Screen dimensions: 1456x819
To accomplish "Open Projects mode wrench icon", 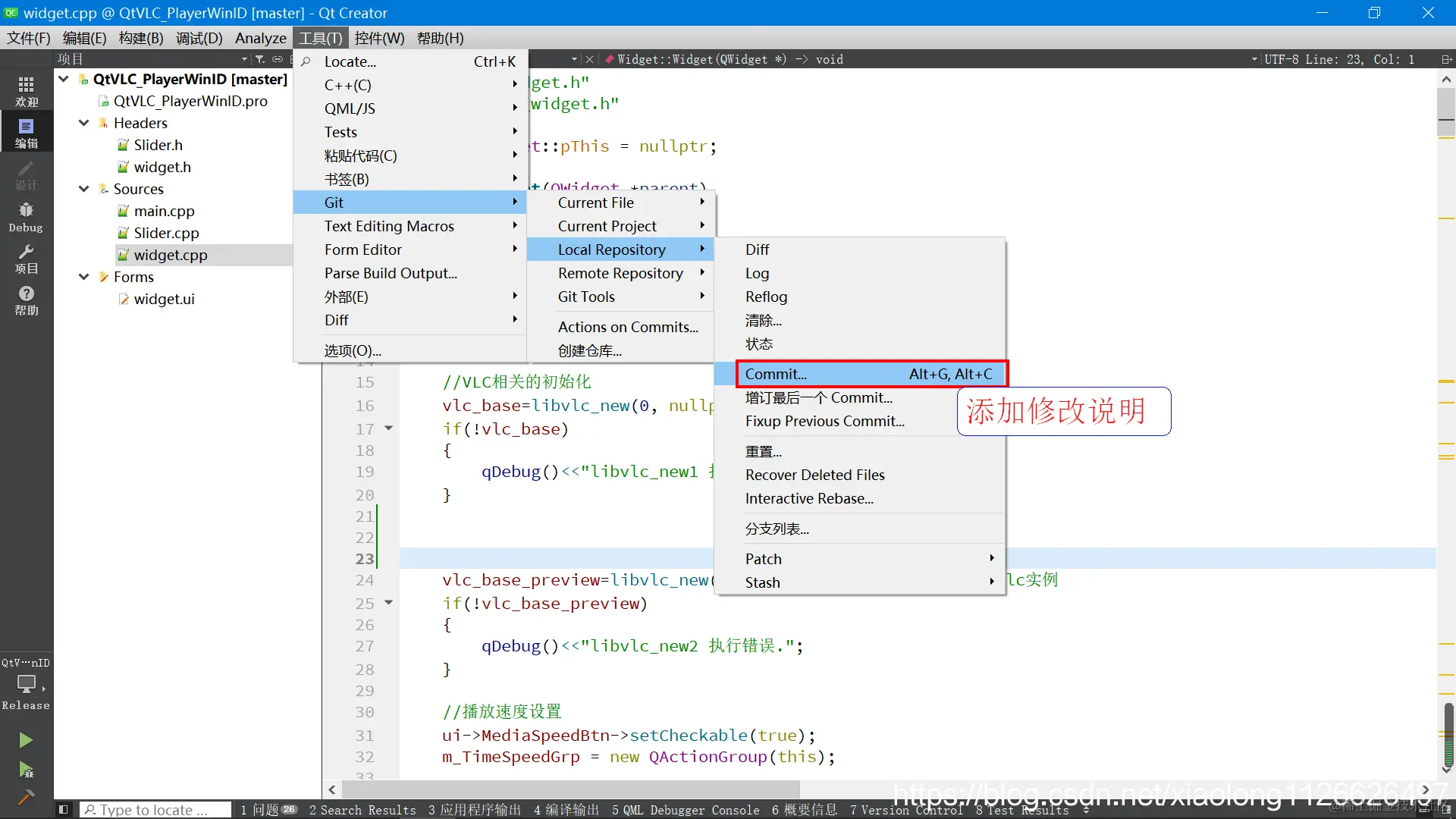I will (x=26, y=258).
